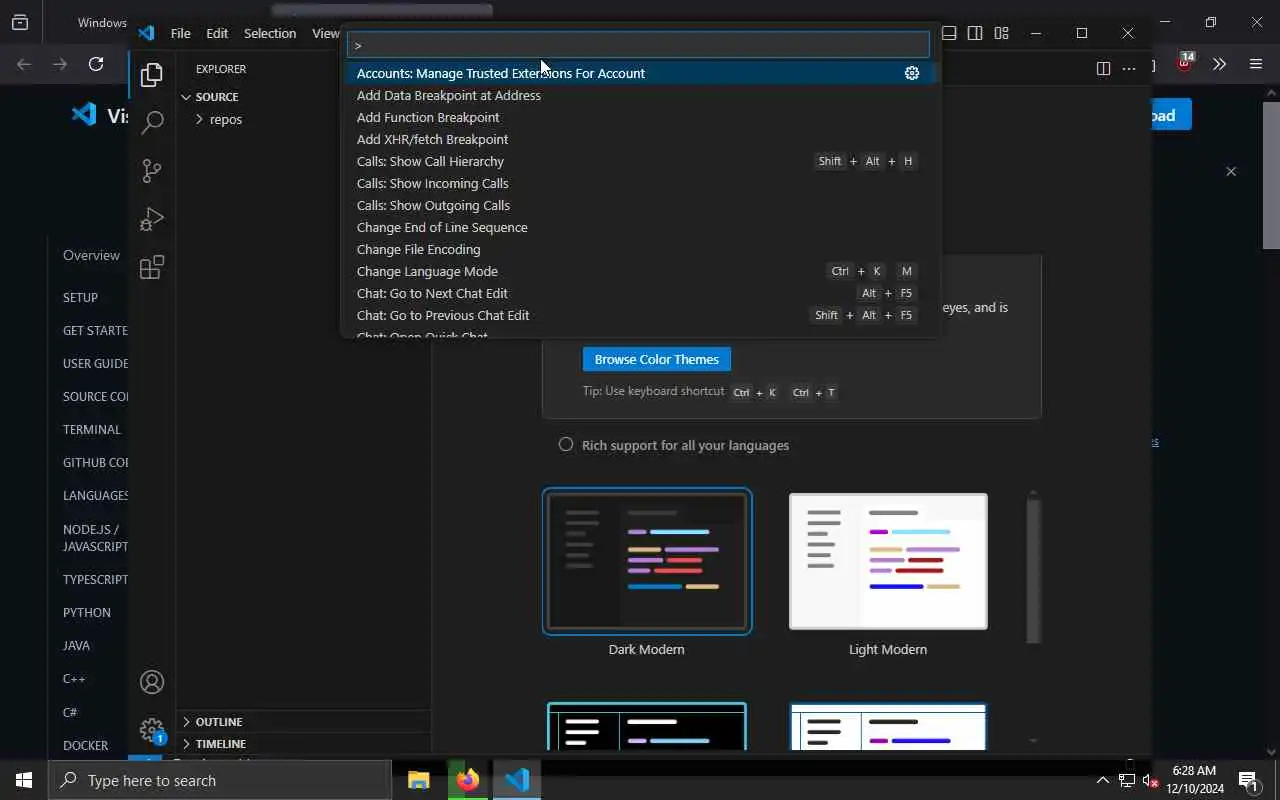
Task: Run Chat: Go to Next Chat Edit
Action: point(639,293)
